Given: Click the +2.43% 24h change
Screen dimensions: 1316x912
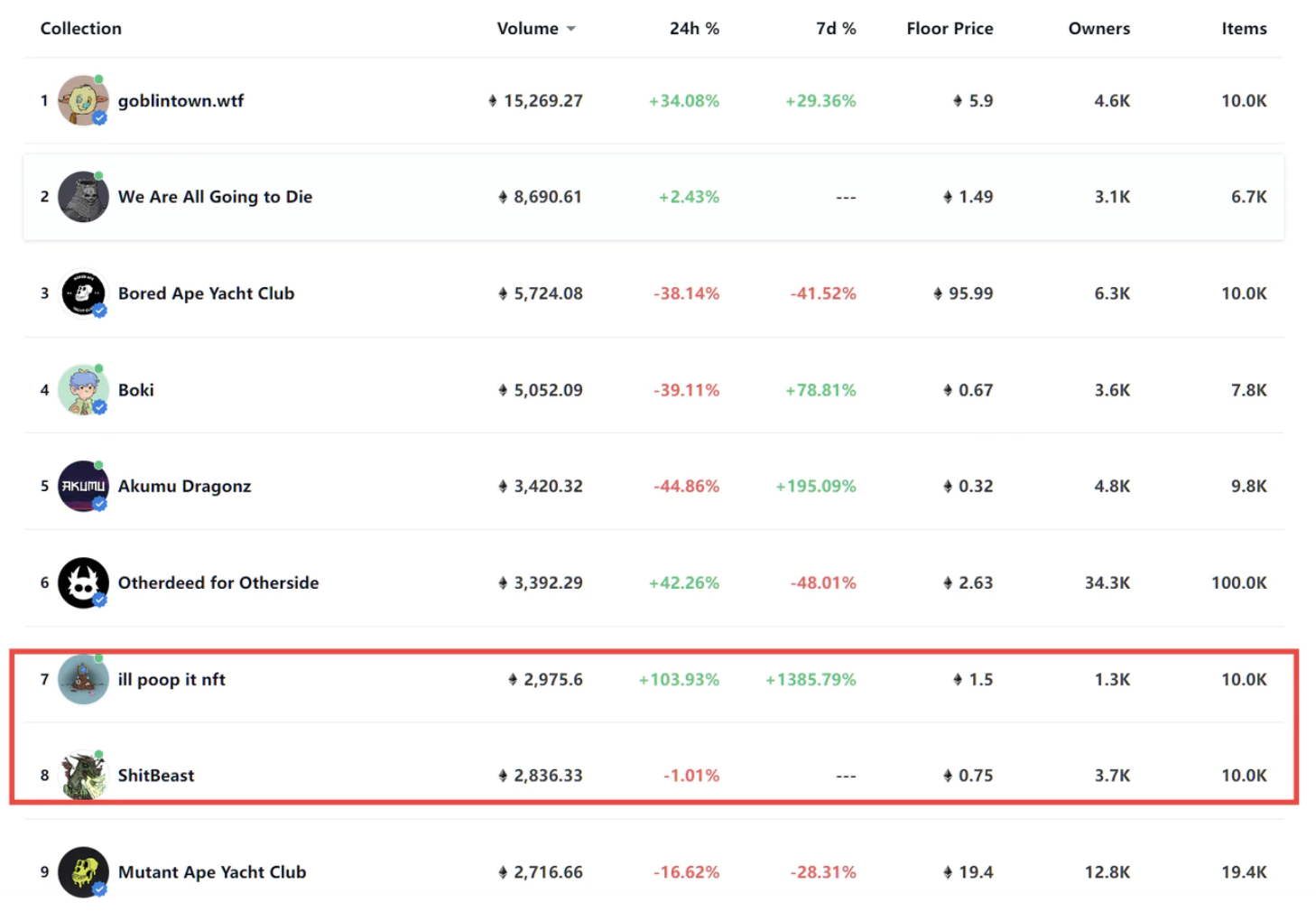Looking at the screenshot, I should pyautogui.click(x=689, y=197).
